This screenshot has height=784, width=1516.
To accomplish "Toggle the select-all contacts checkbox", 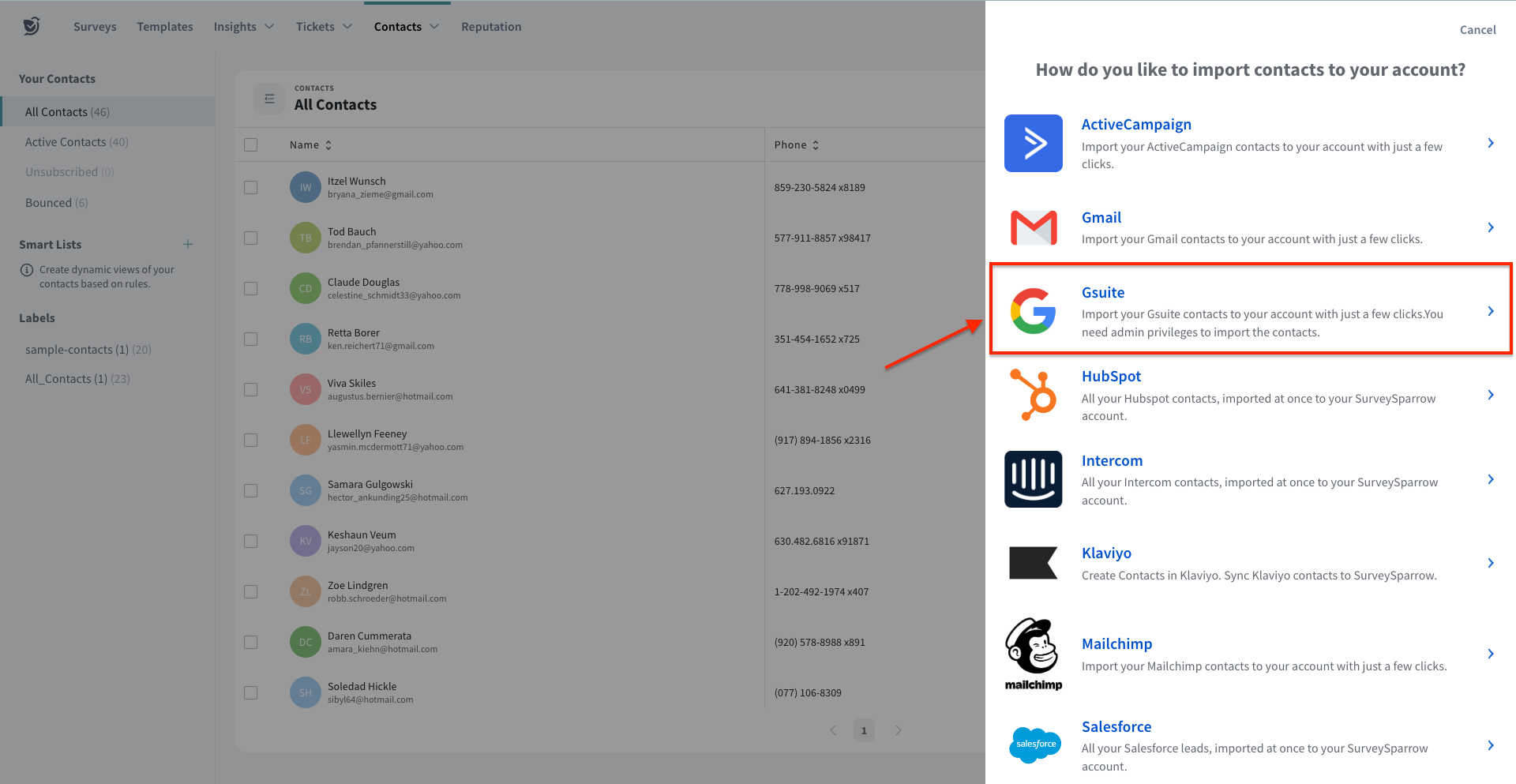I will point(251,145).
